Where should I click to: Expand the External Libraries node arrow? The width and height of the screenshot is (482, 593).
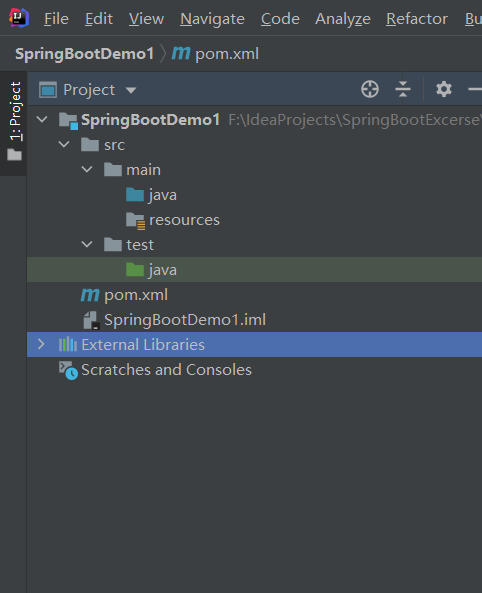pos(41,345)
